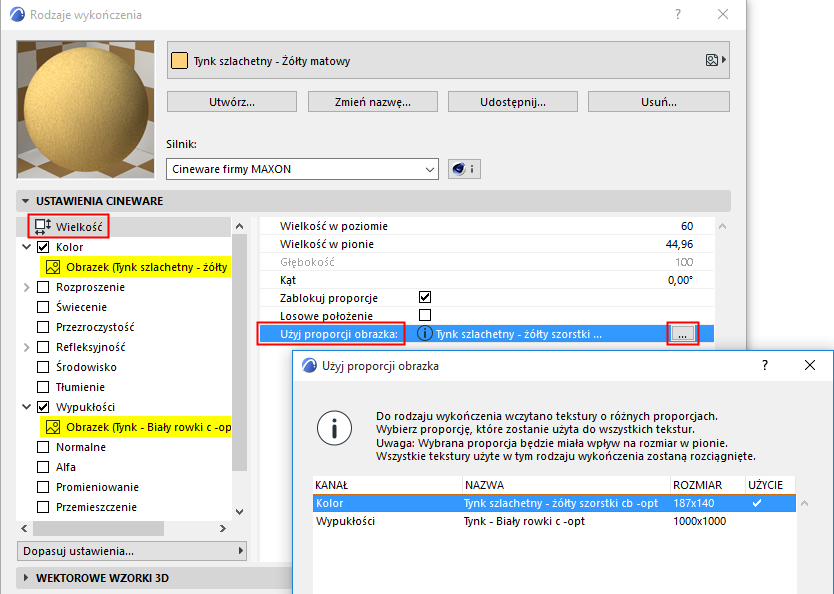834x594 pixels.
Task: Expand the Rozproszenie tree node
Action: point(27,287)
